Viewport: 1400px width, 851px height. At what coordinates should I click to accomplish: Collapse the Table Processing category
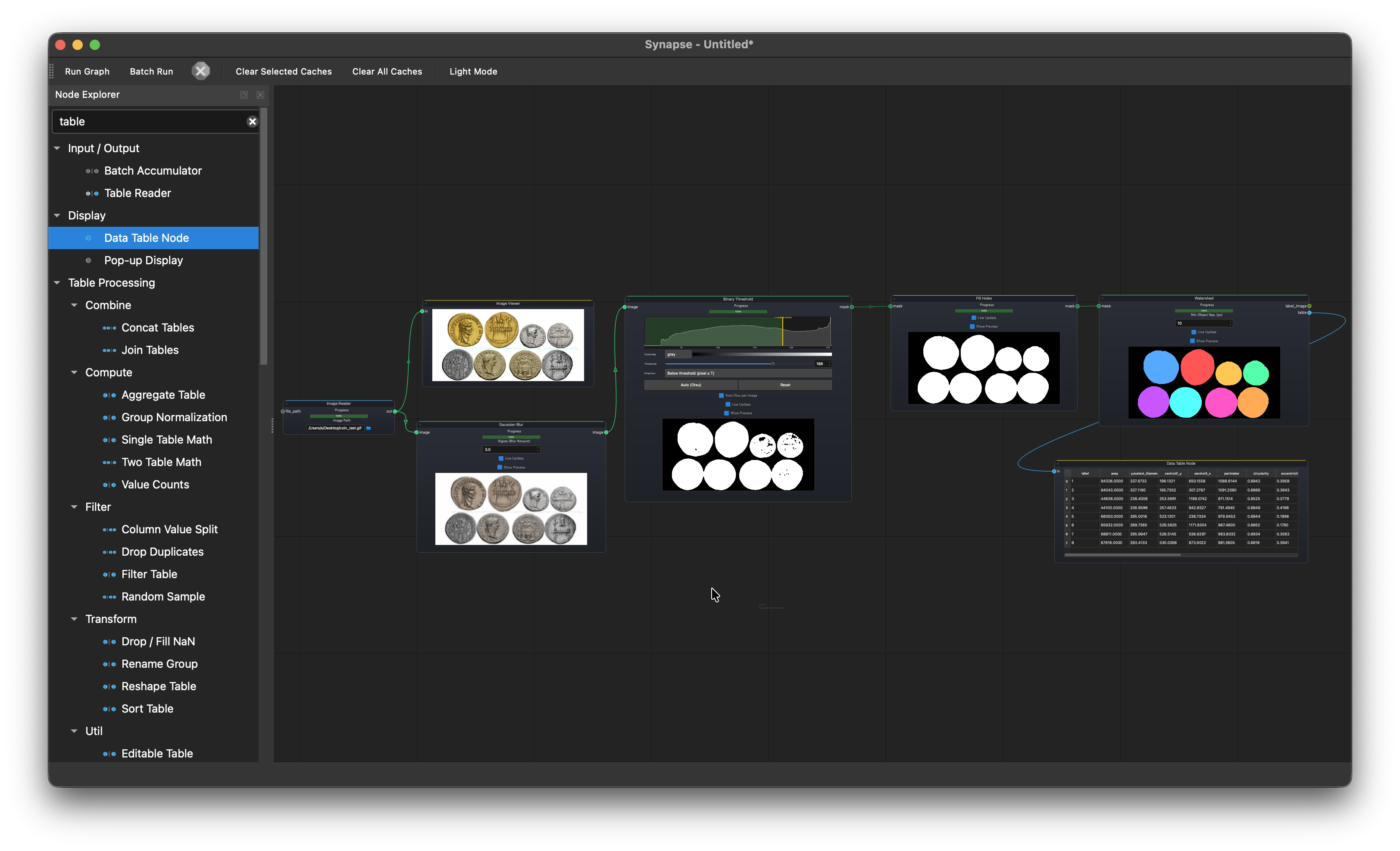click(57, 283)
